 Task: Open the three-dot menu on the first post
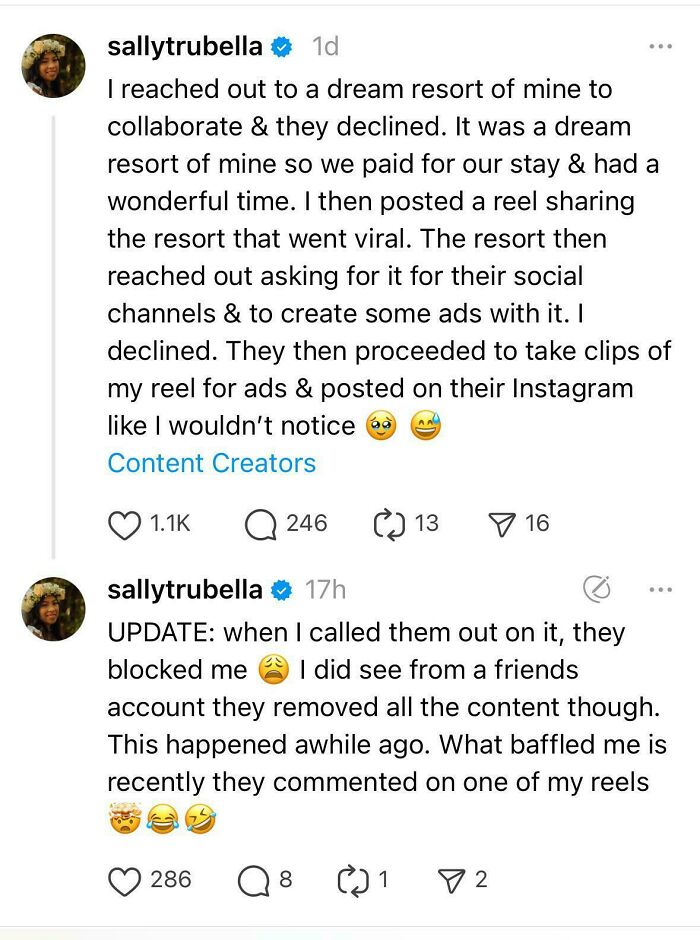660,45
